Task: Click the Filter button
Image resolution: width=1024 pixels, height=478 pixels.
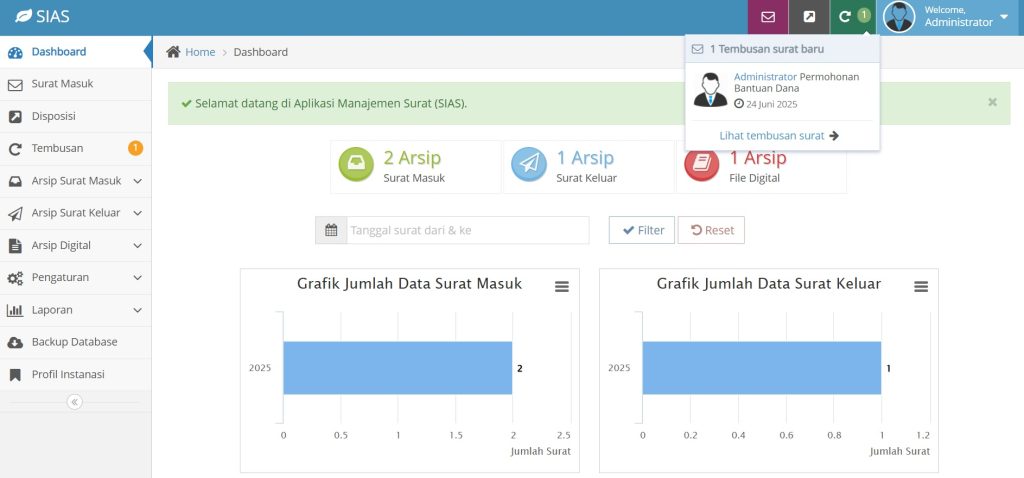Action: click(x=642, y=231)
